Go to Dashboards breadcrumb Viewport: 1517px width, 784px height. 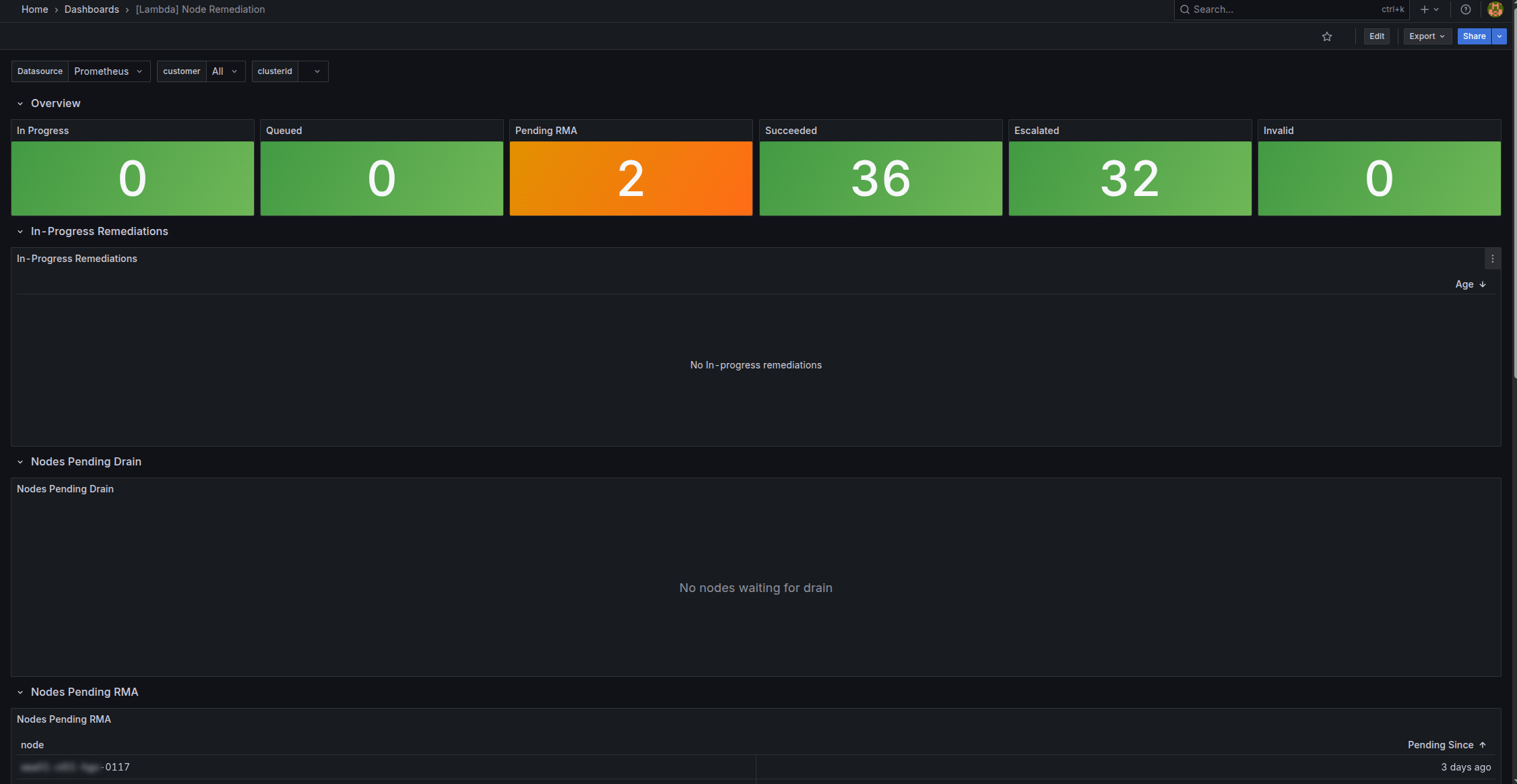point(92,9)
